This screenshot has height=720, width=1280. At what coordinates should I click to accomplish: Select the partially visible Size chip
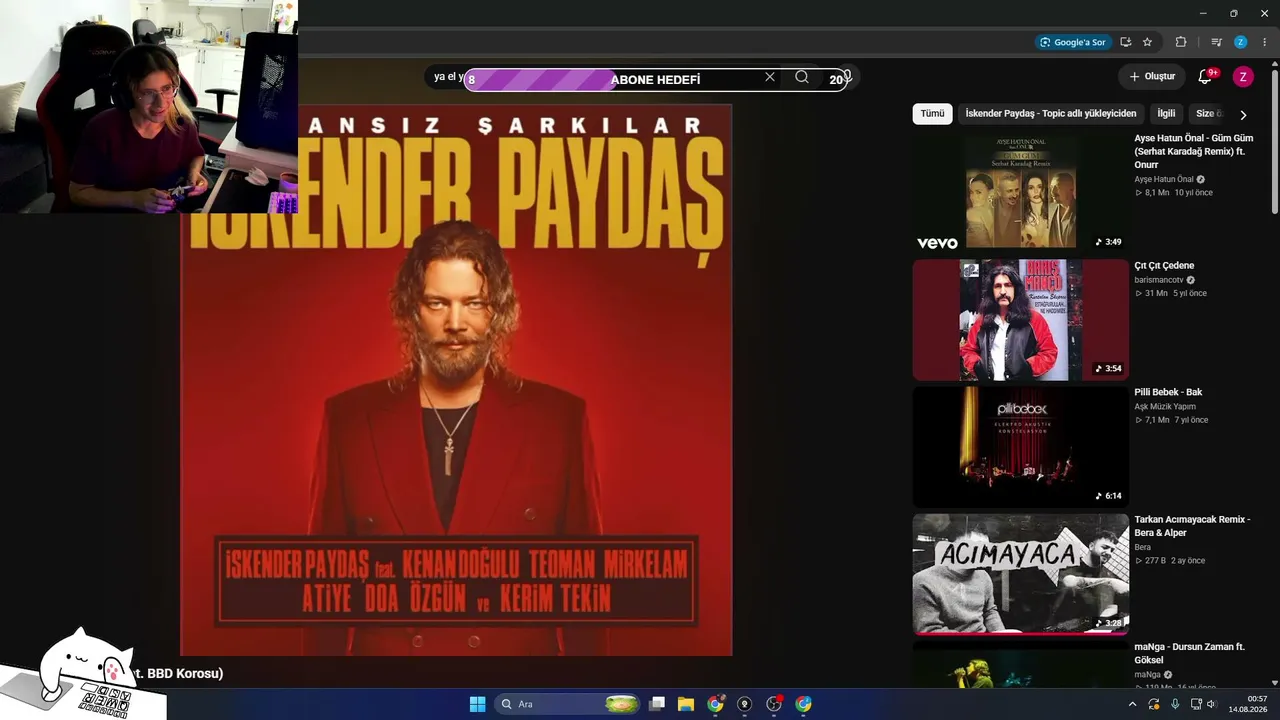click(1206, 114)
